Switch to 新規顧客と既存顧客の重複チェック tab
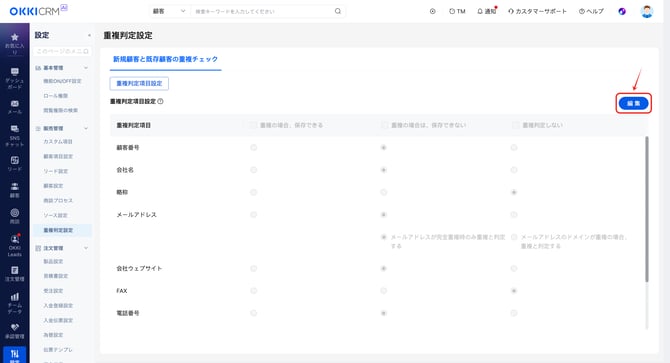This screenshot has height=363, width=670. click(x=165, y=59)
